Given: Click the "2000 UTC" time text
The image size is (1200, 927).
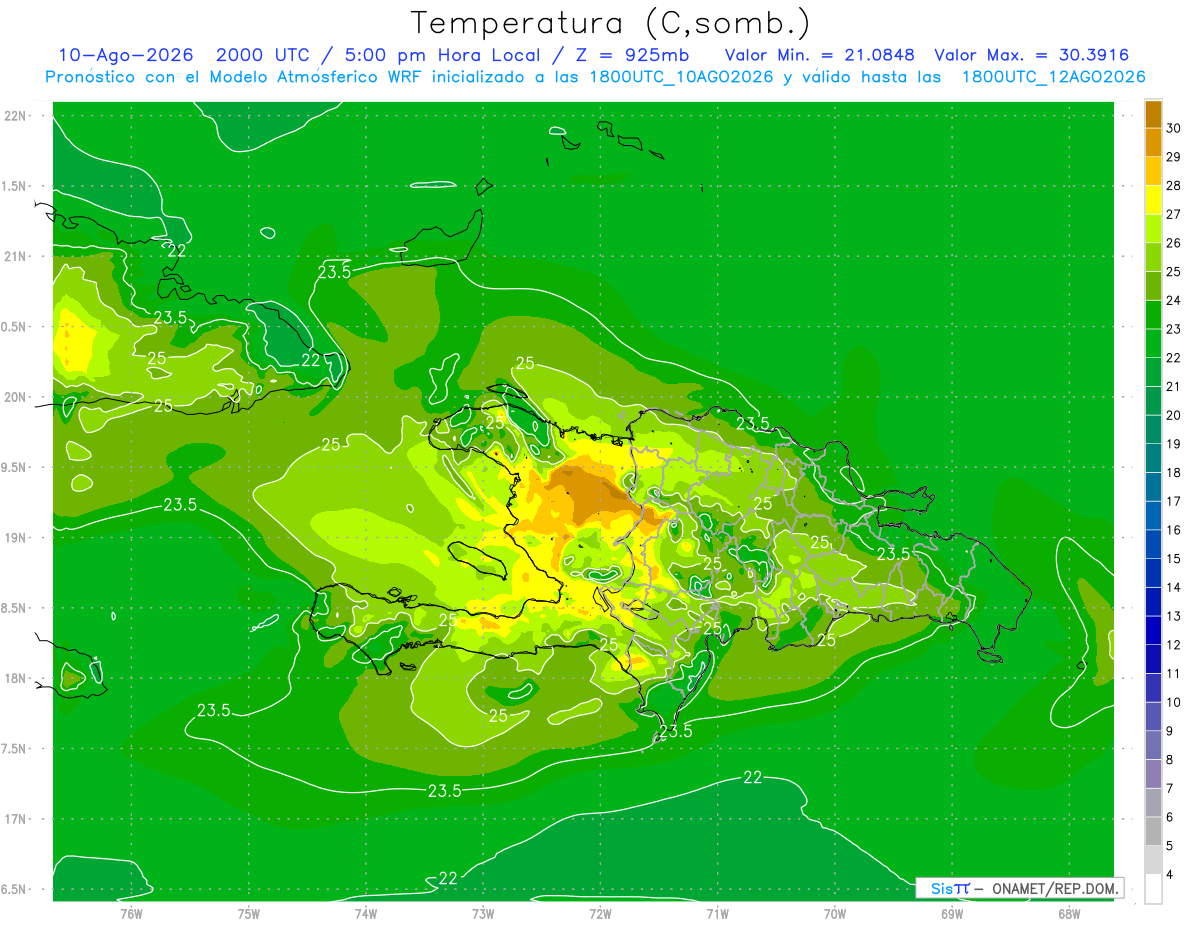Looking at the screenshot, I should point(264,55).
